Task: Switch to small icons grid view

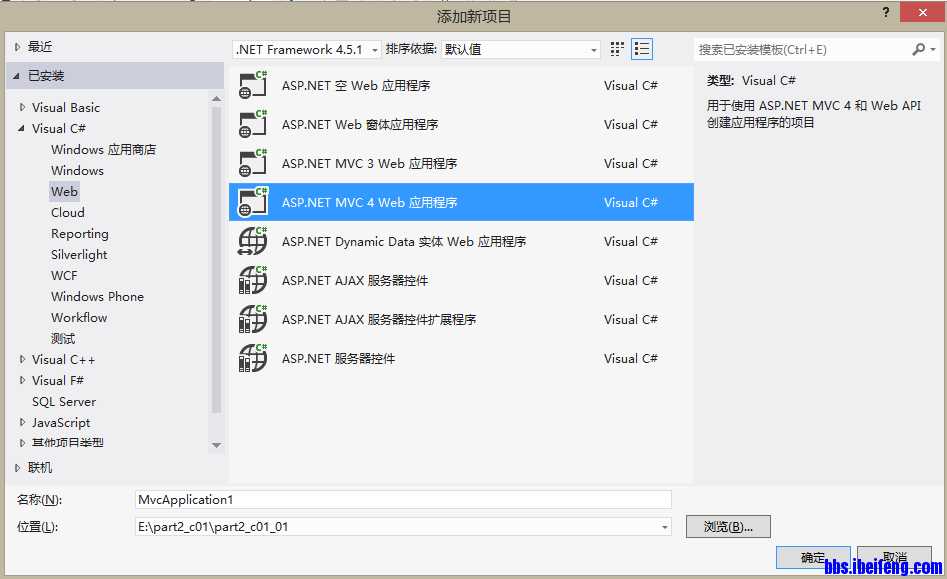Action: click(617, 49)
